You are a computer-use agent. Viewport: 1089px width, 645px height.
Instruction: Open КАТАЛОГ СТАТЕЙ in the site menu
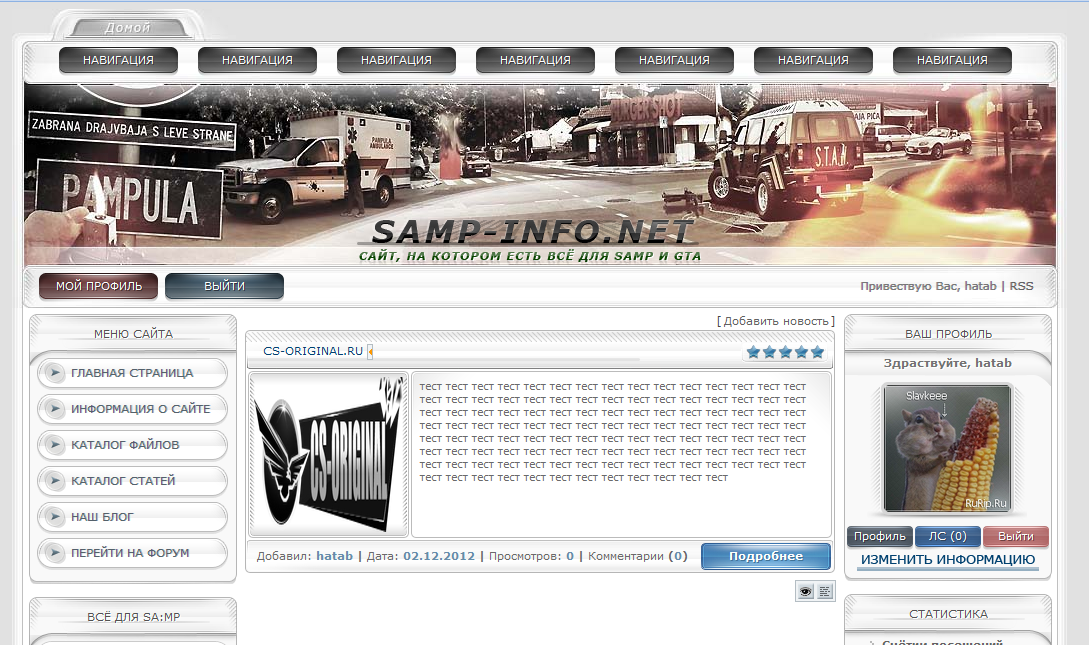coord(133,480)
